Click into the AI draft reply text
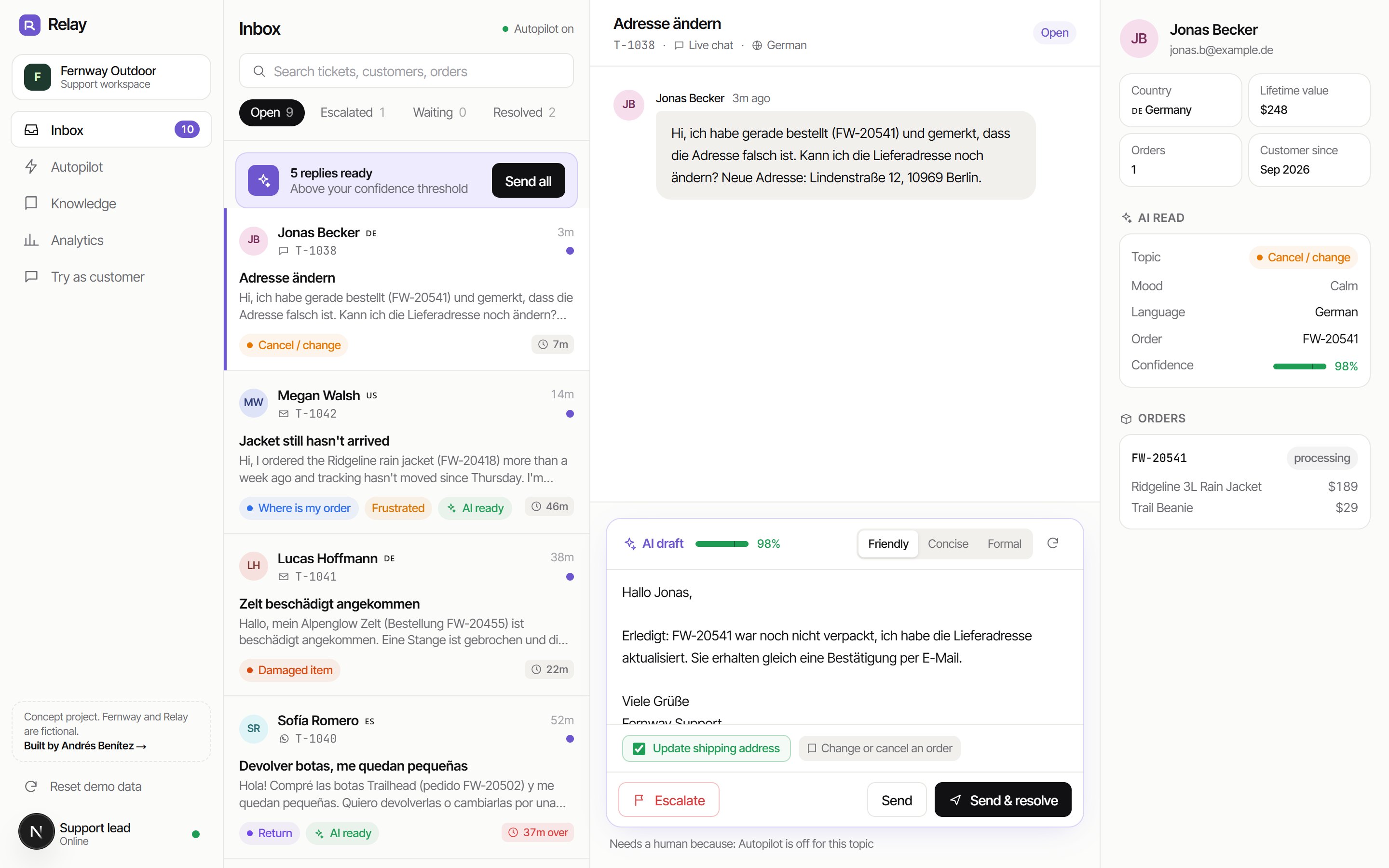1389x868 pixels. click(844, 647)
